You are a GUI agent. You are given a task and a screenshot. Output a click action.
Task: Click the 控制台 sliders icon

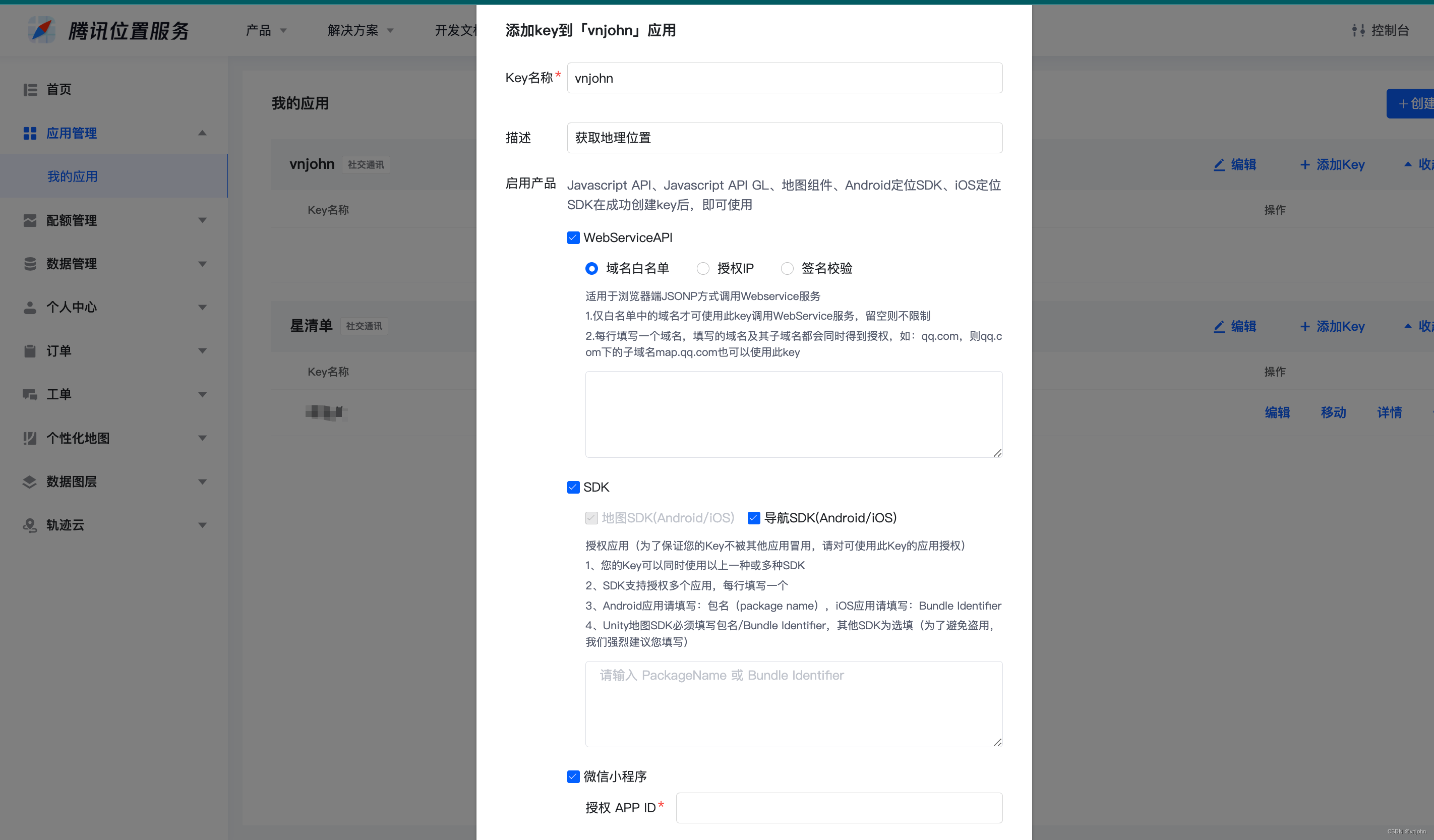point(1358,30)
